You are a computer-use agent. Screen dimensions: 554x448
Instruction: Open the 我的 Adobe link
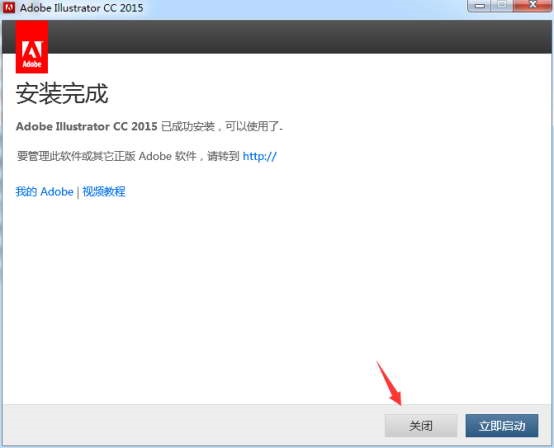(x=45, y=191)
